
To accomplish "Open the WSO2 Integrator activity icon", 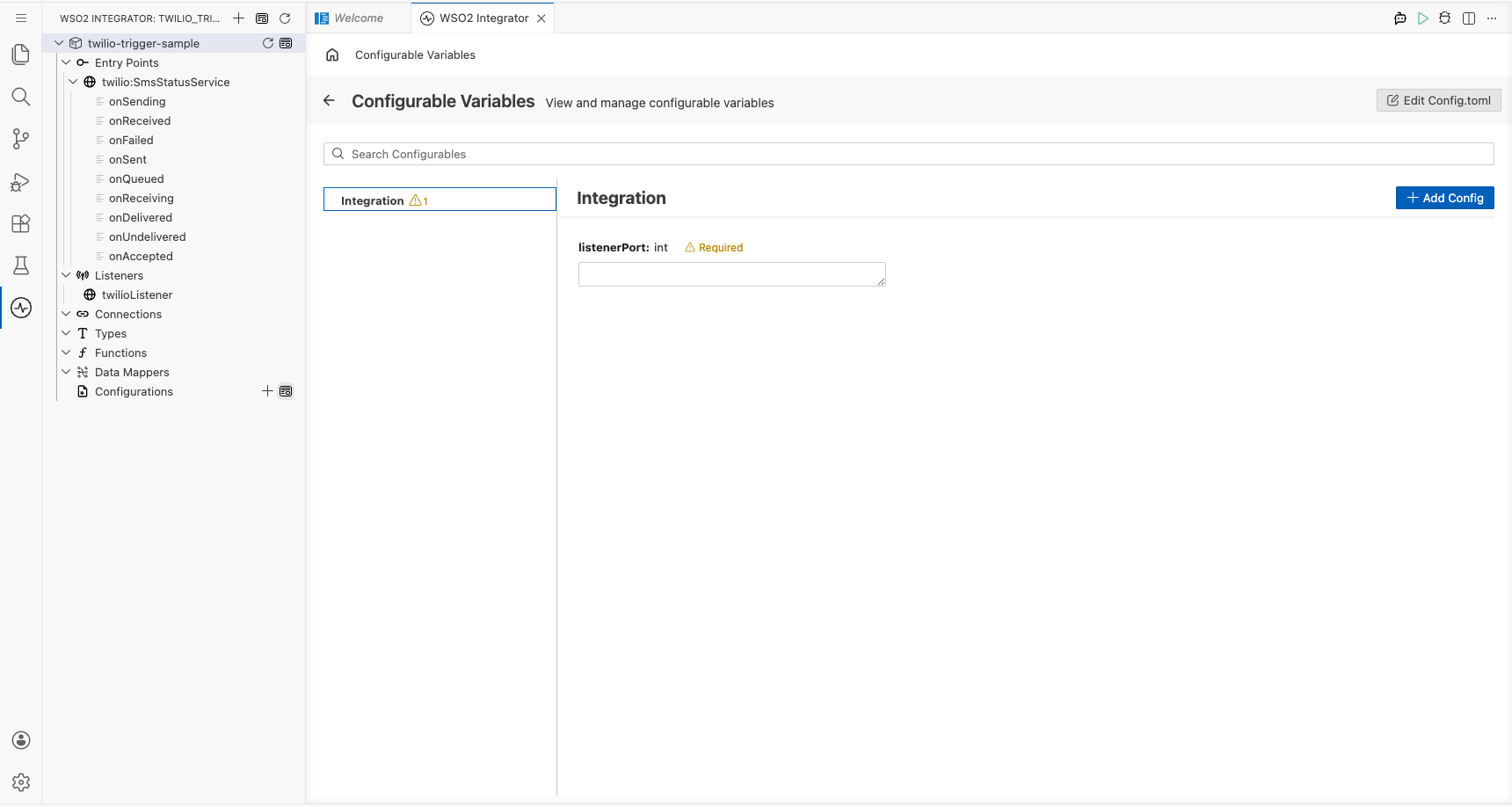I will coord(21,308).
